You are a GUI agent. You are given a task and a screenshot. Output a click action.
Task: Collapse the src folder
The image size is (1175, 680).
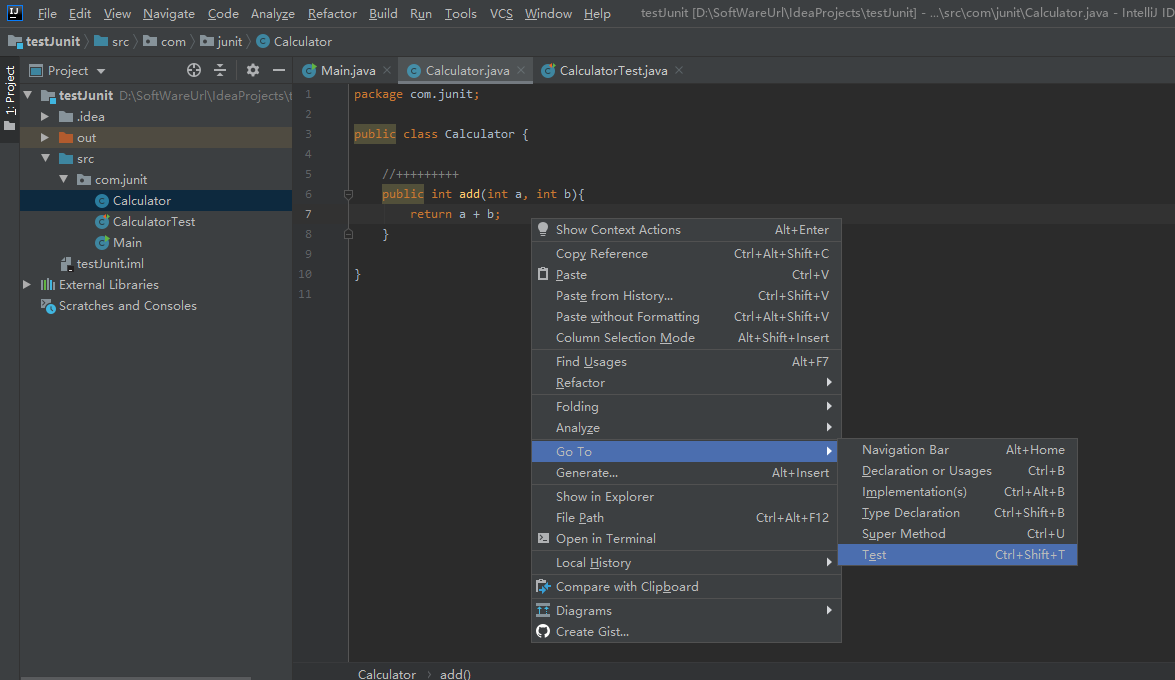pyautogui.click(x=45, y=158)
